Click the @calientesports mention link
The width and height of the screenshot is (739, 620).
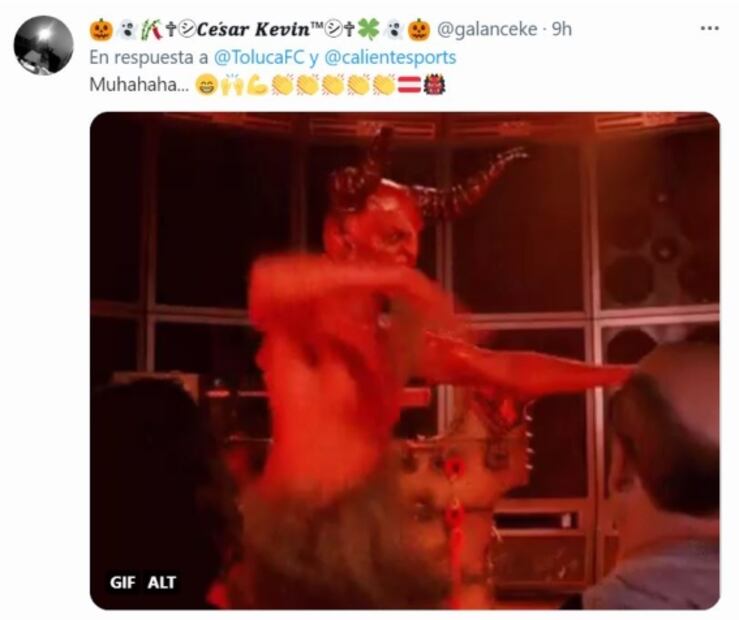click(391, 57)
